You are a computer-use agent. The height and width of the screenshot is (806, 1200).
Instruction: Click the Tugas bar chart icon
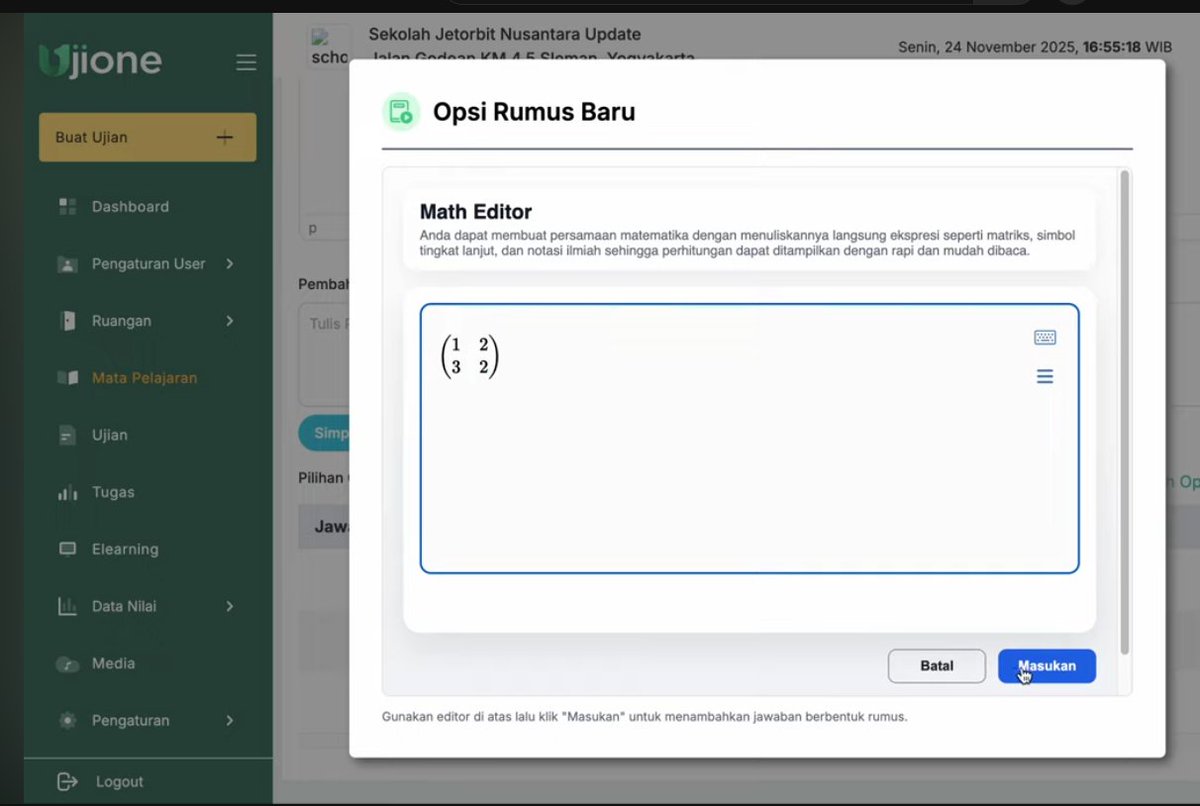[68, 492]
